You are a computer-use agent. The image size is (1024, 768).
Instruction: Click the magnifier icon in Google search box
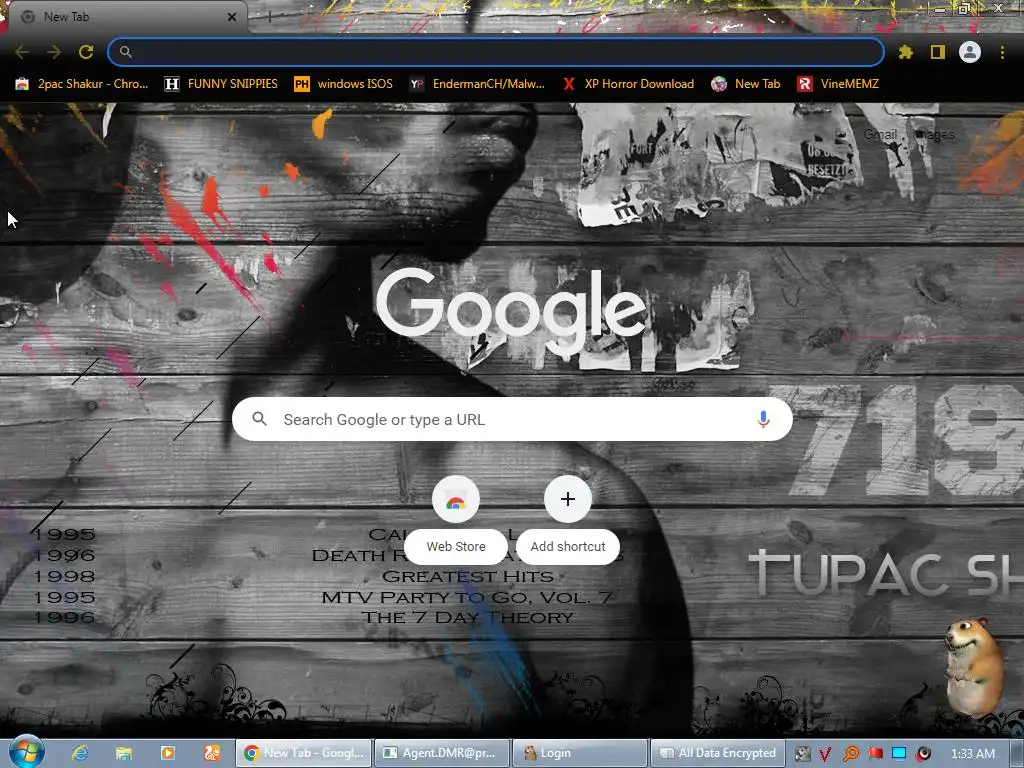tap(259, 419)
